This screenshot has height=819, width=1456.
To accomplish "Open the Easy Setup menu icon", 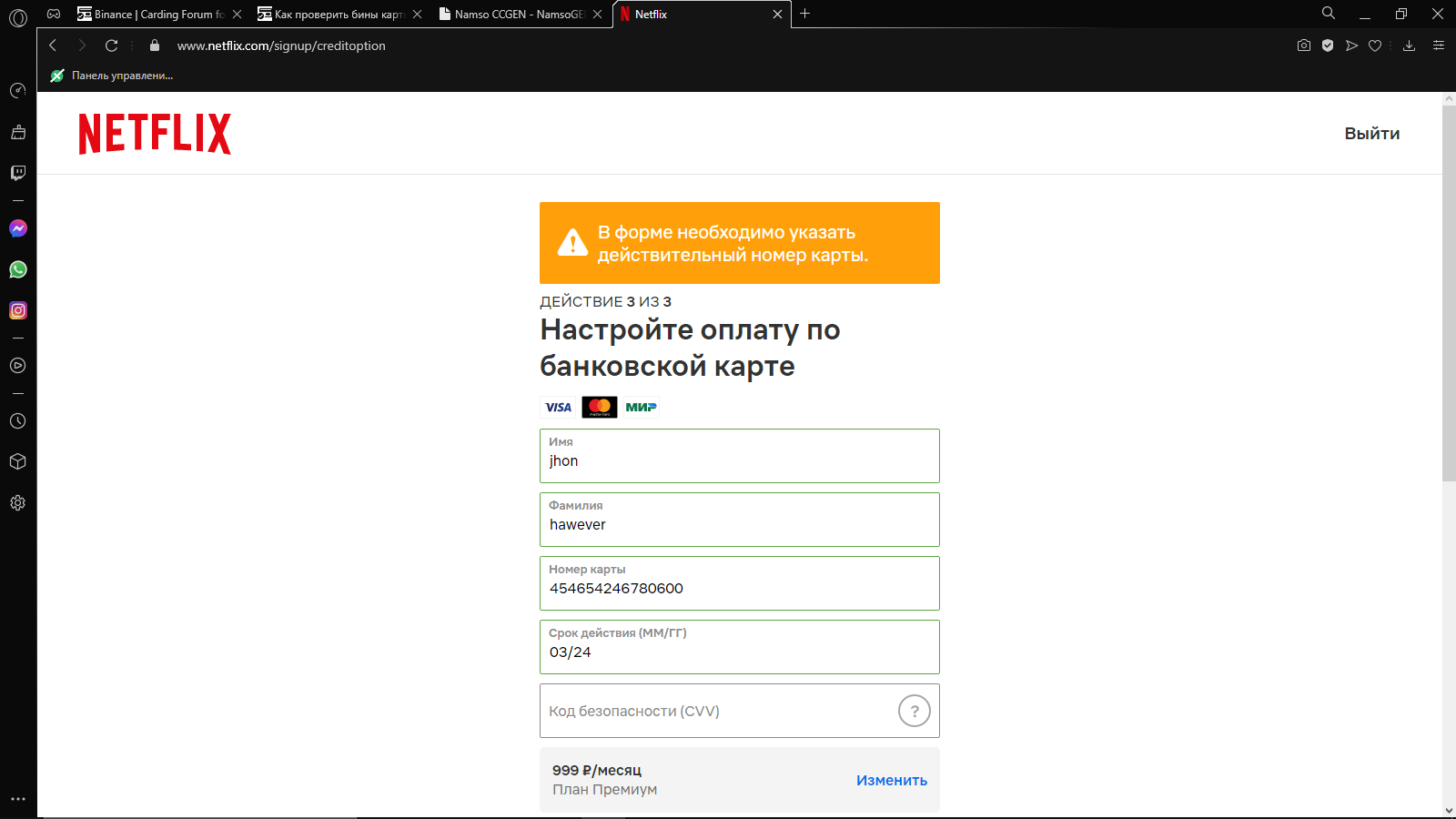I will [x=1439, y=45].
